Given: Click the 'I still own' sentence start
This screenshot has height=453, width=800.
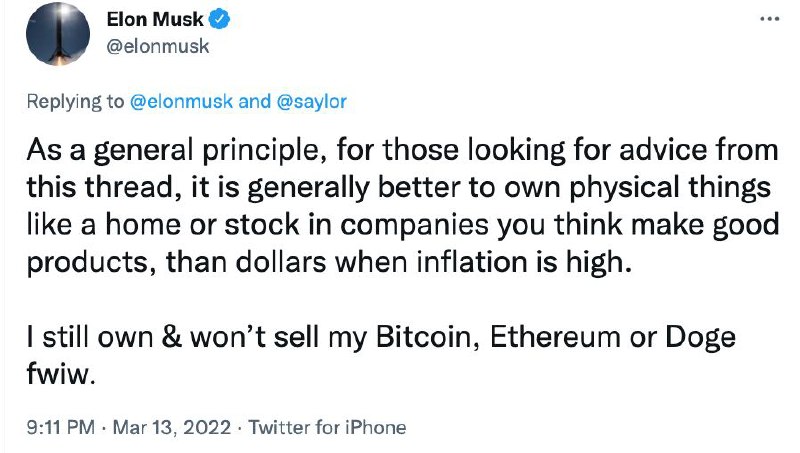Looking at the screenshot, I should (90, 337).
